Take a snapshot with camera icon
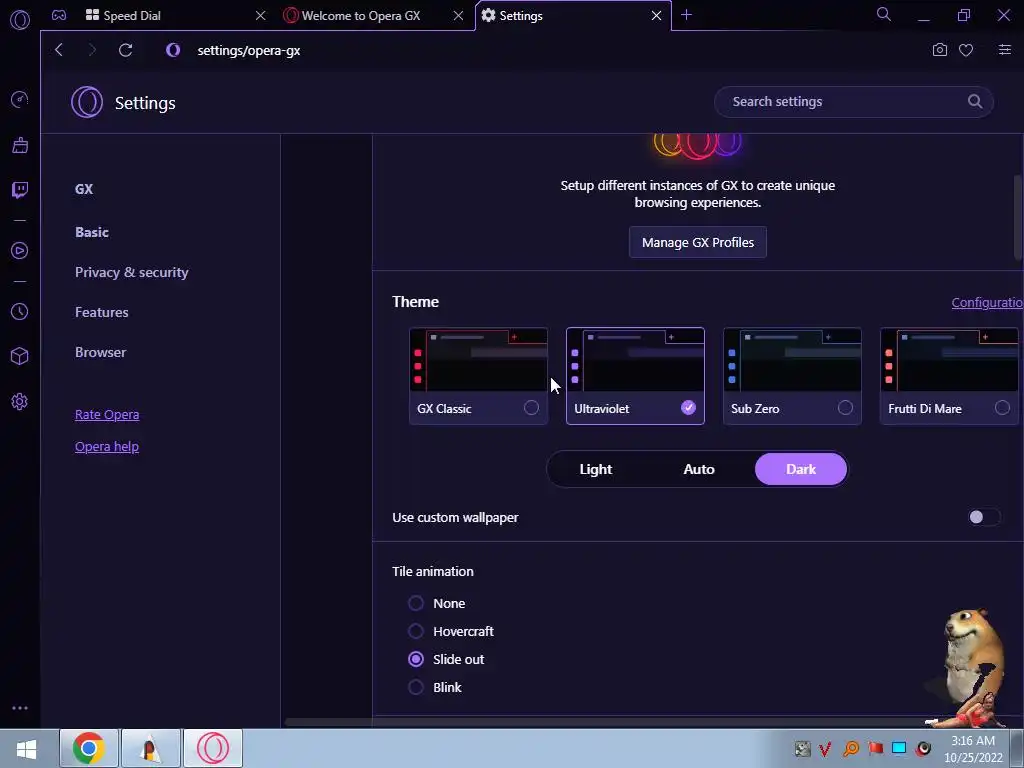Image resolution: width=1024 pixels, height=768 pixels. (939, 50)
